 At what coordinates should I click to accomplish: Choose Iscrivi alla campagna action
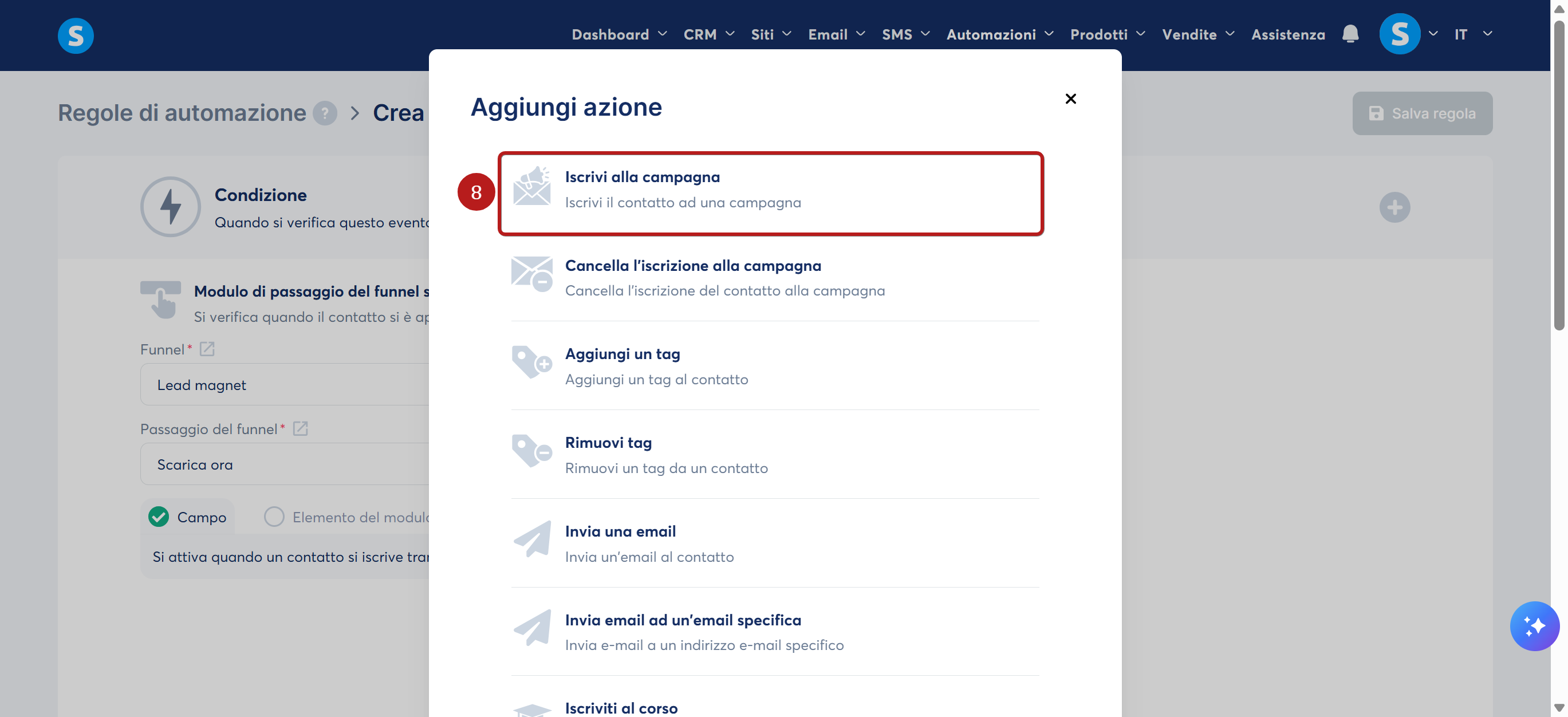771,194
